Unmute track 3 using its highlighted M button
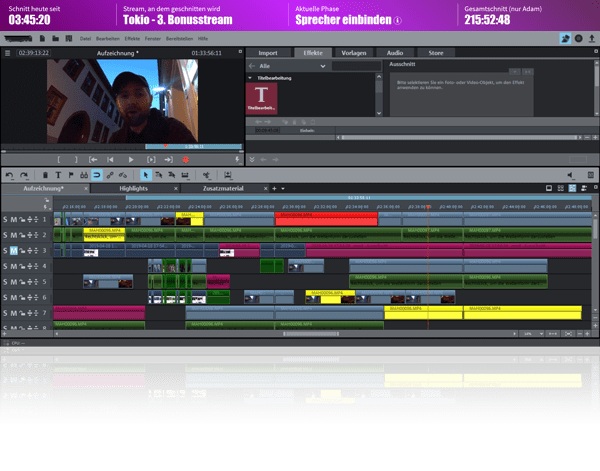 14,251
